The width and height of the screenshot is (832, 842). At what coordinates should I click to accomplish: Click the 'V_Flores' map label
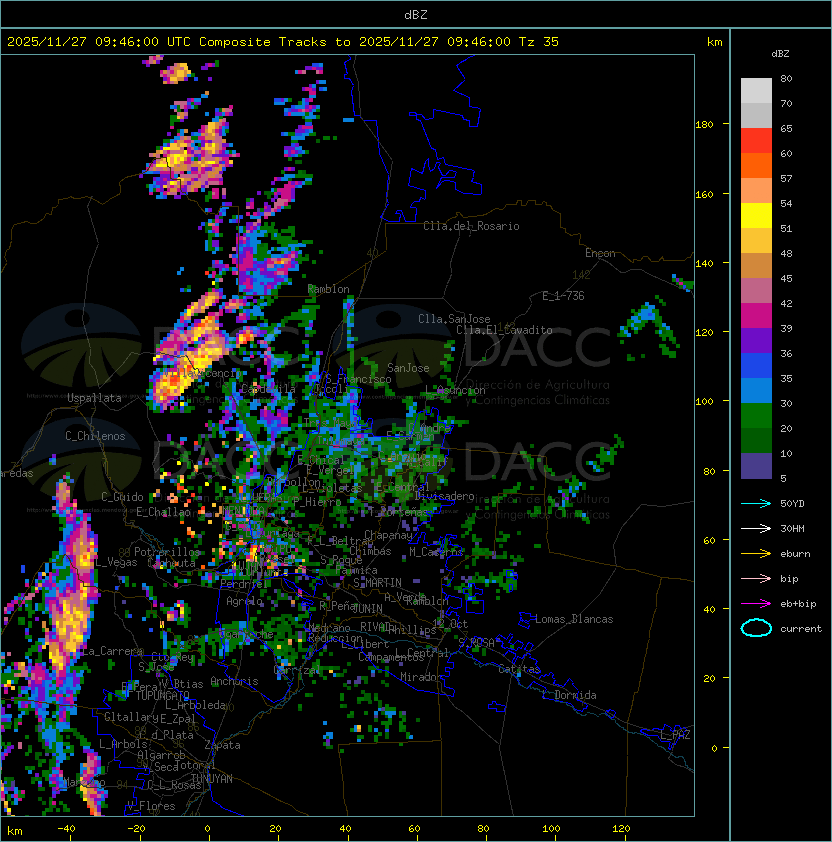click(151, 806)
